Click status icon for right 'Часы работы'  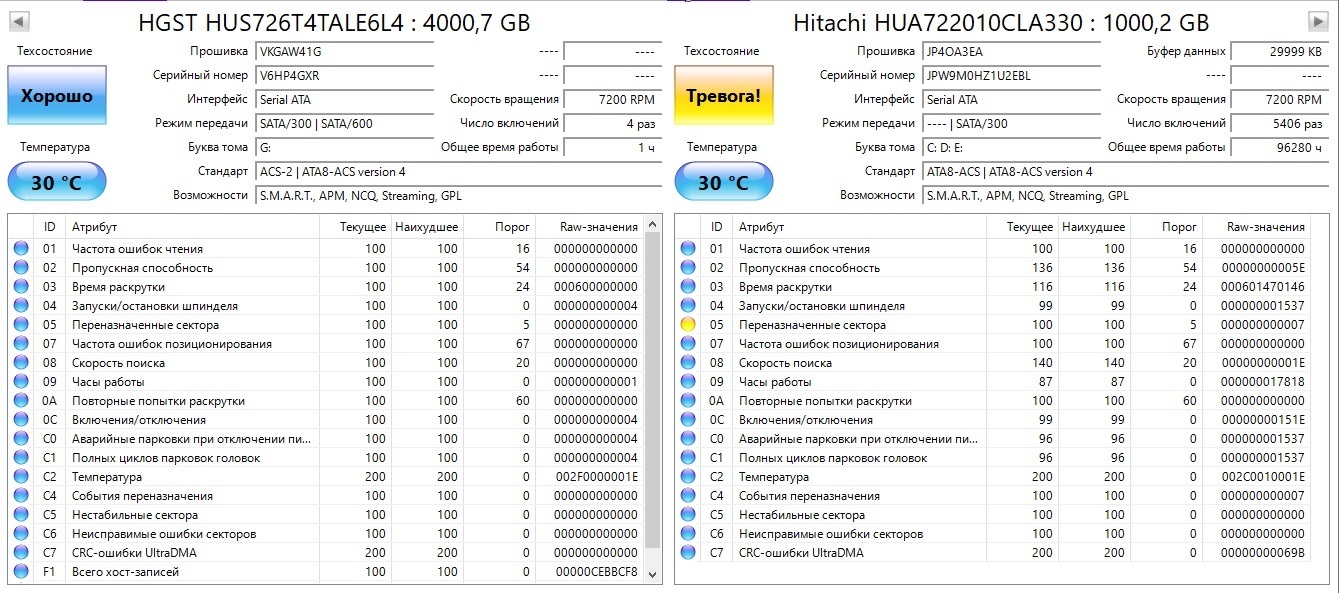(x=688, y=382)
